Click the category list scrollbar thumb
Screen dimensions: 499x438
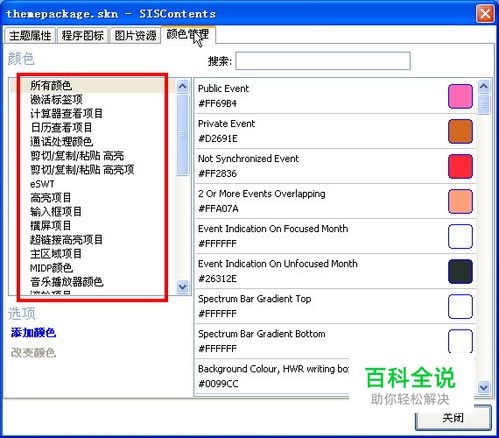[x=182, y=135]
